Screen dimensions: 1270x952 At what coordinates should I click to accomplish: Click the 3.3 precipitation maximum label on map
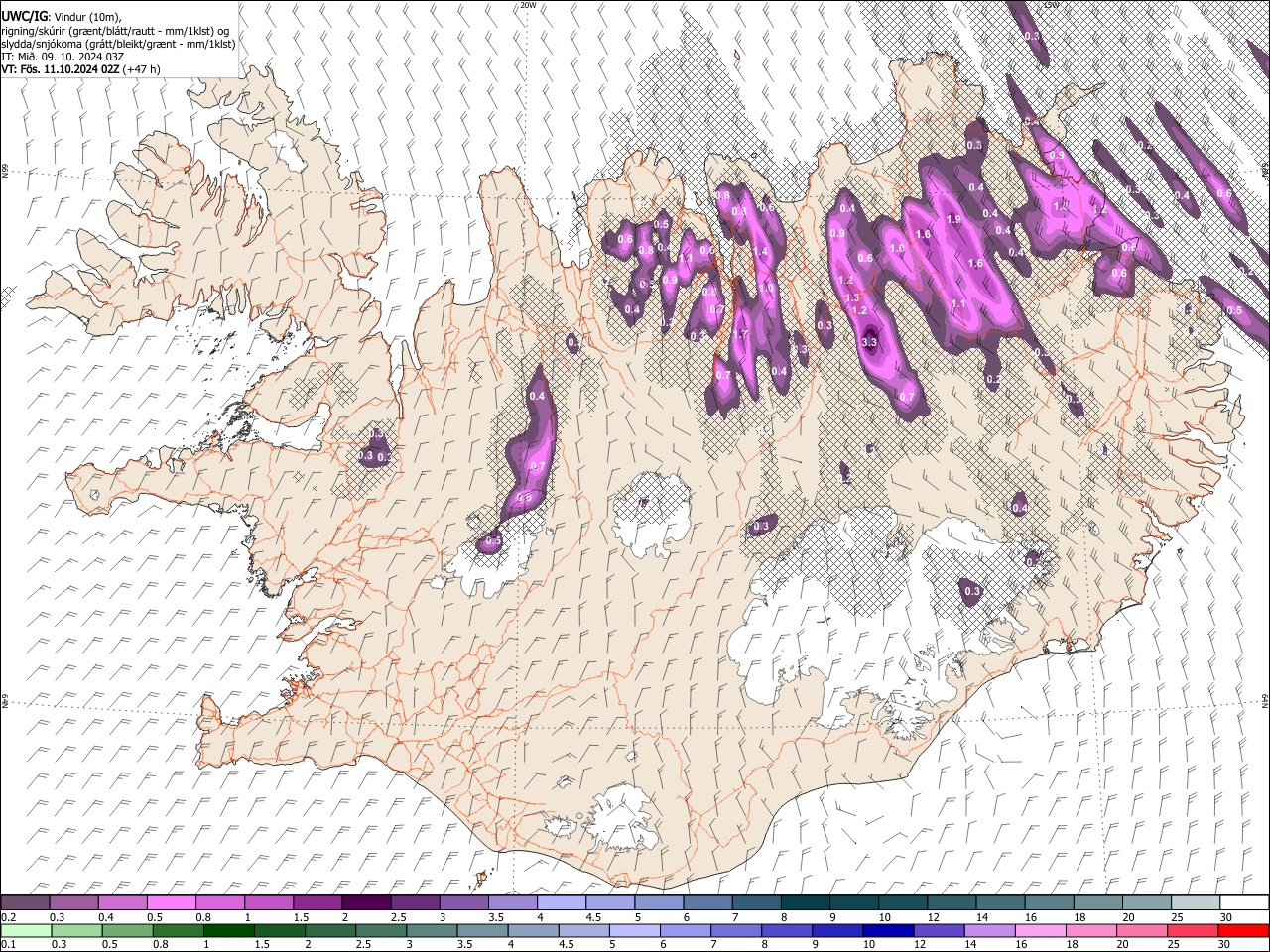[x=870, y=342]
